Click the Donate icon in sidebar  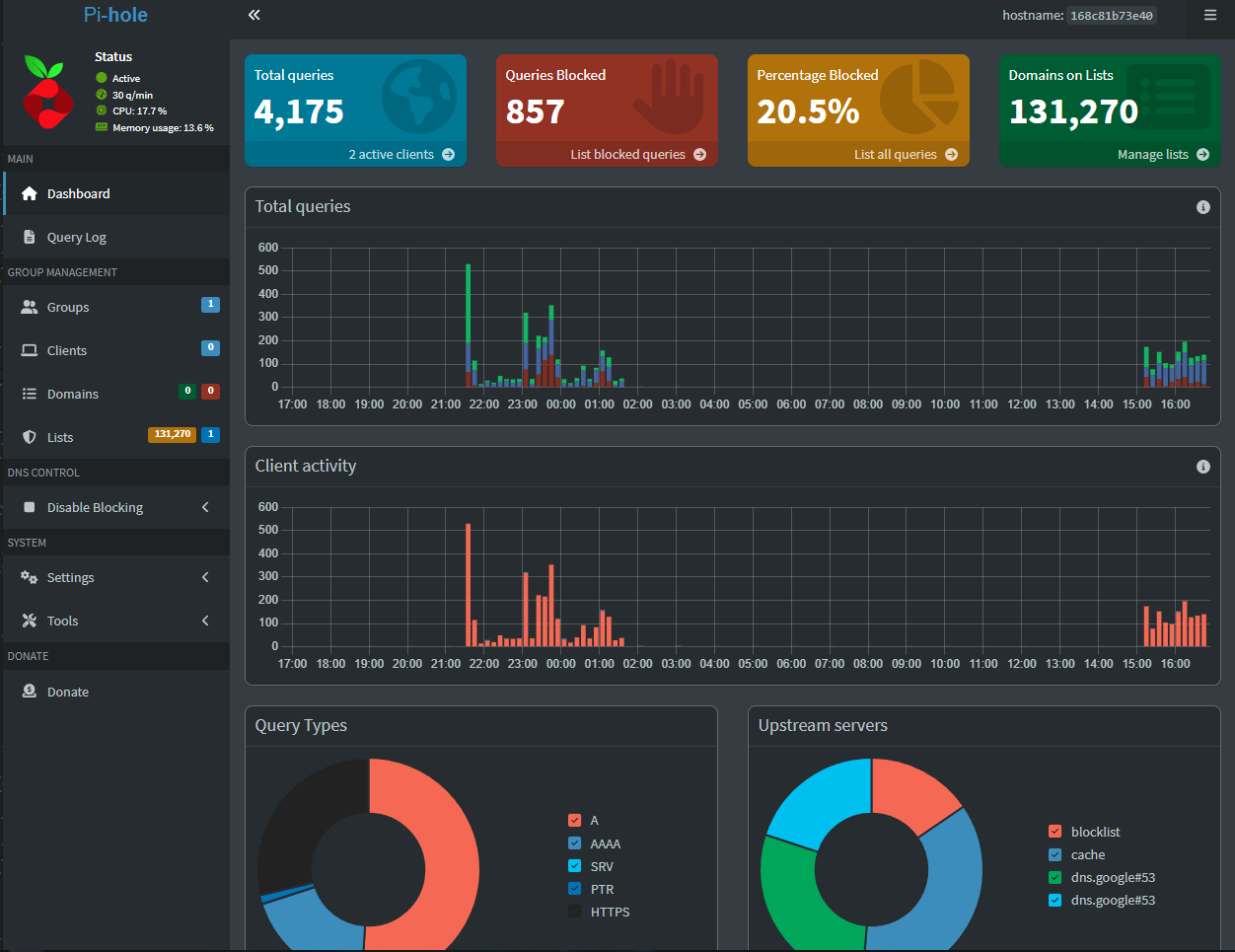(30, 692)
